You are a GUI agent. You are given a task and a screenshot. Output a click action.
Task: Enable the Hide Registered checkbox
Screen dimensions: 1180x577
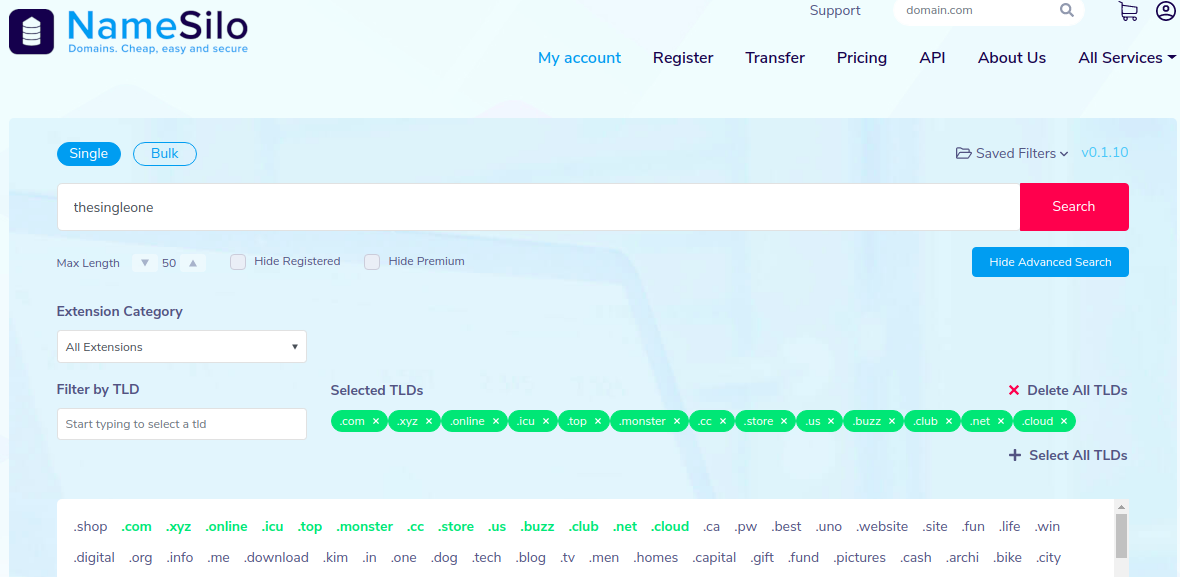[238, 262]
